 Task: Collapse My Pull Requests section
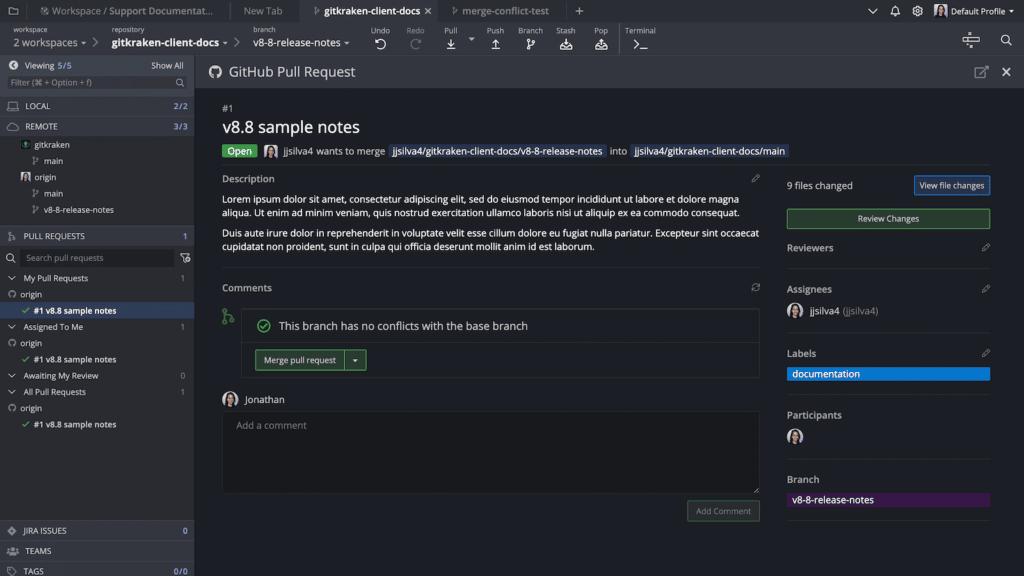tap(12, 278)
